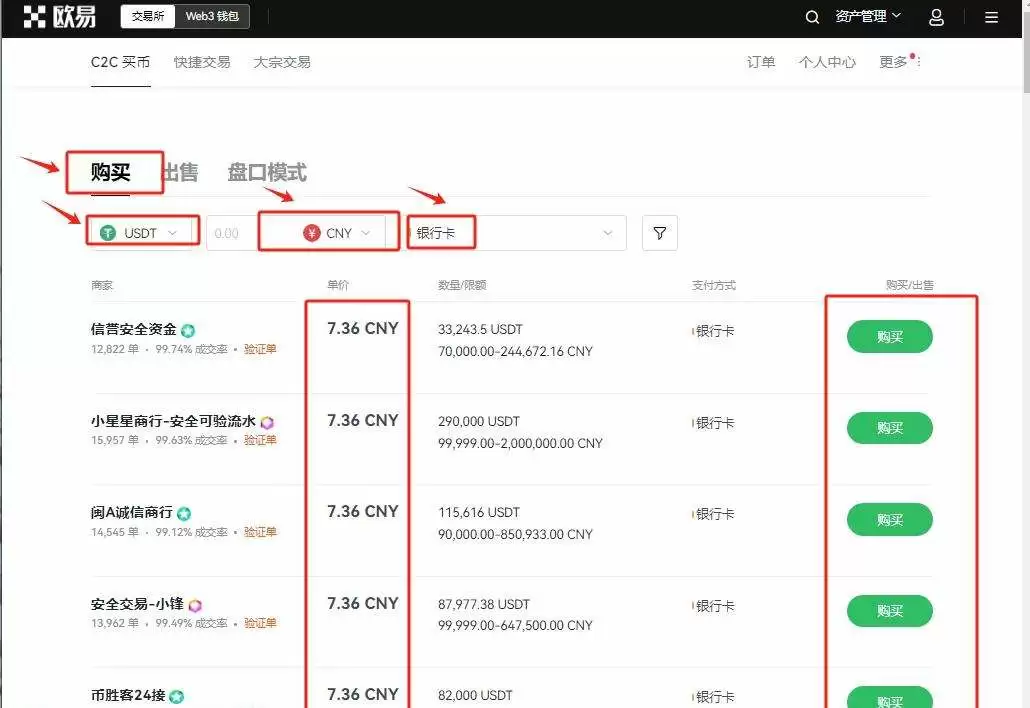Select the 出售 tab
The width and height of the screenshot is (1030, 708).
point(181,172)
